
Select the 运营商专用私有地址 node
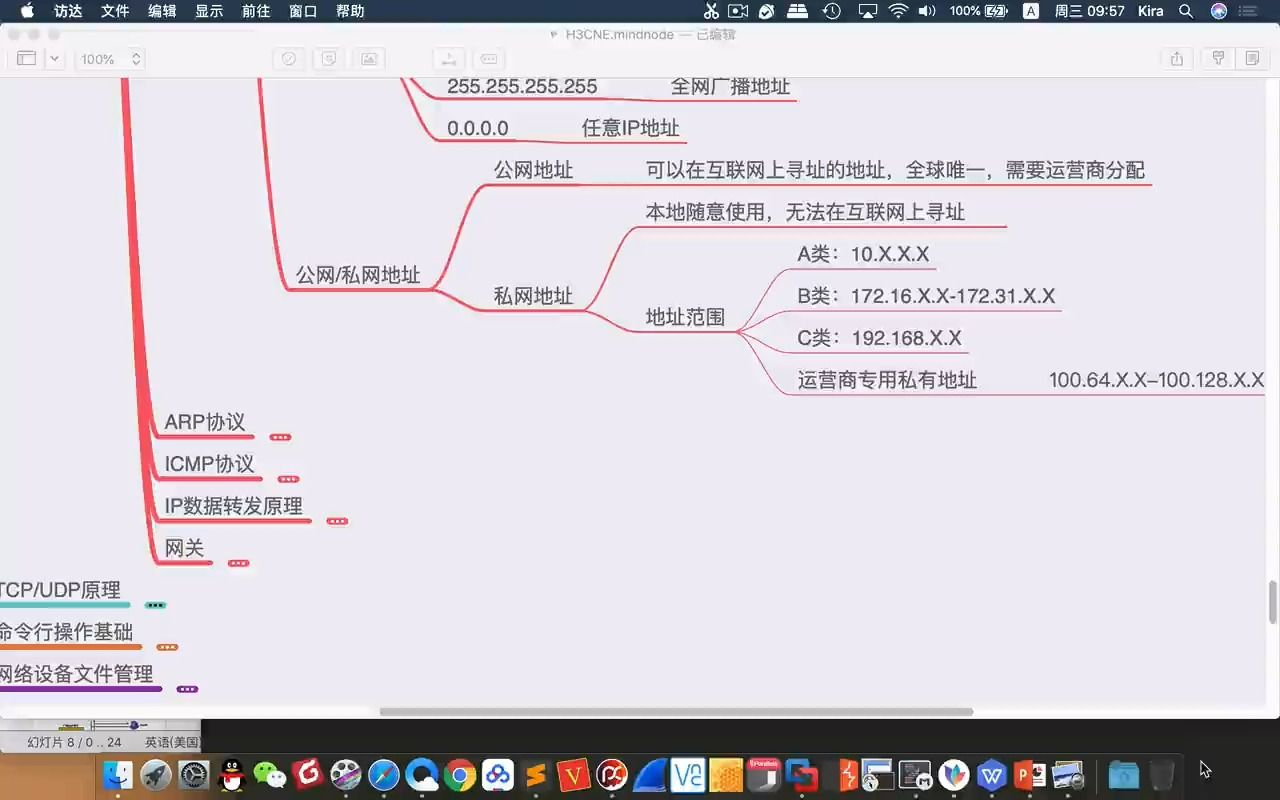887,380
